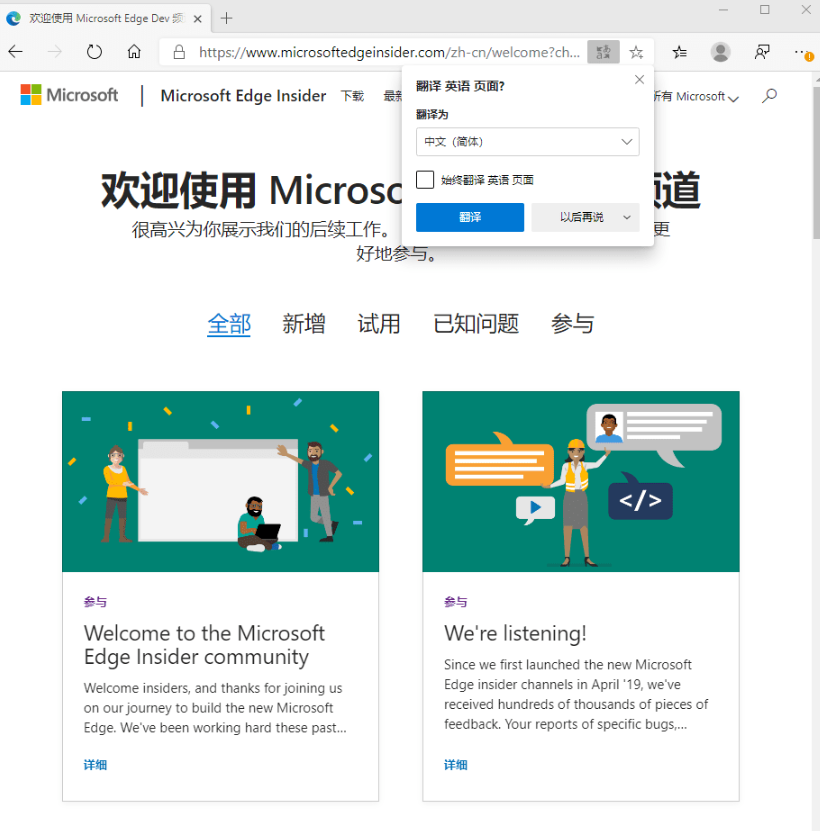Close the Microsoft Edge Dev tab

click(x=198, y=19)
